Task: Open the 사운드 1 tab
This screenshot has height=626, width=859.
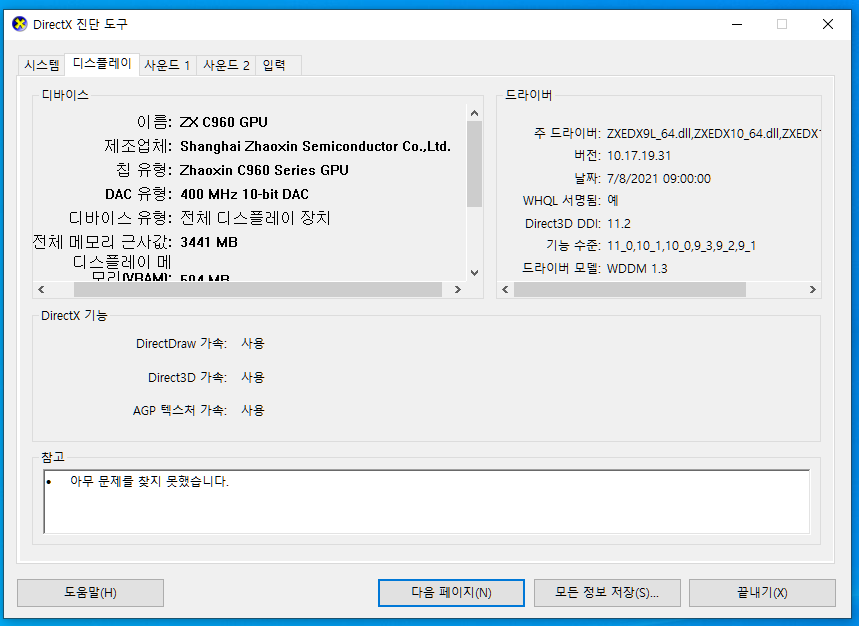Action: click(x=167, y=65)
